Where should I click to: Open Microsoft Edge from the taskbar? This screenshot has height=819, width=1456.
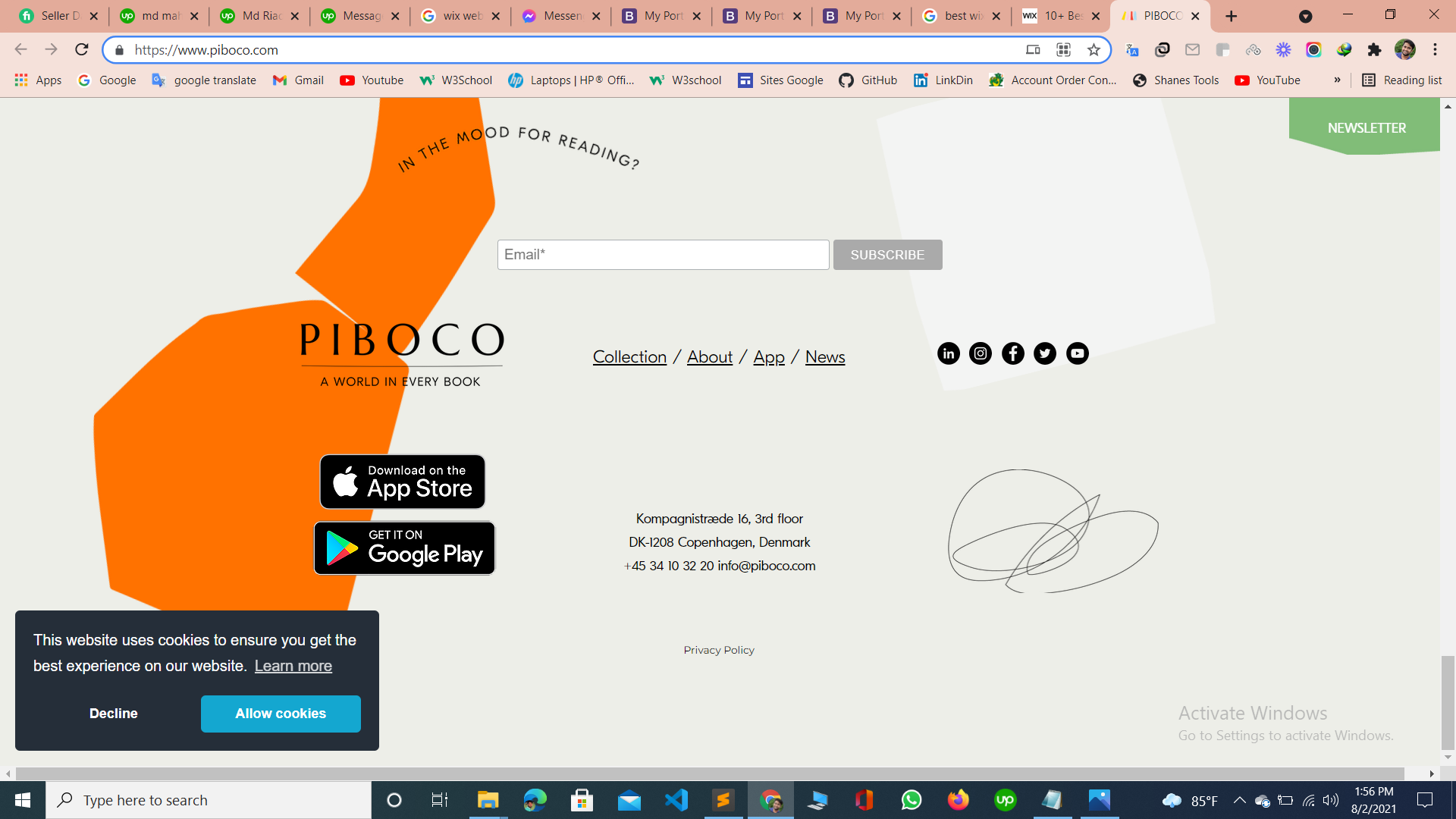[x=535, y=800]
